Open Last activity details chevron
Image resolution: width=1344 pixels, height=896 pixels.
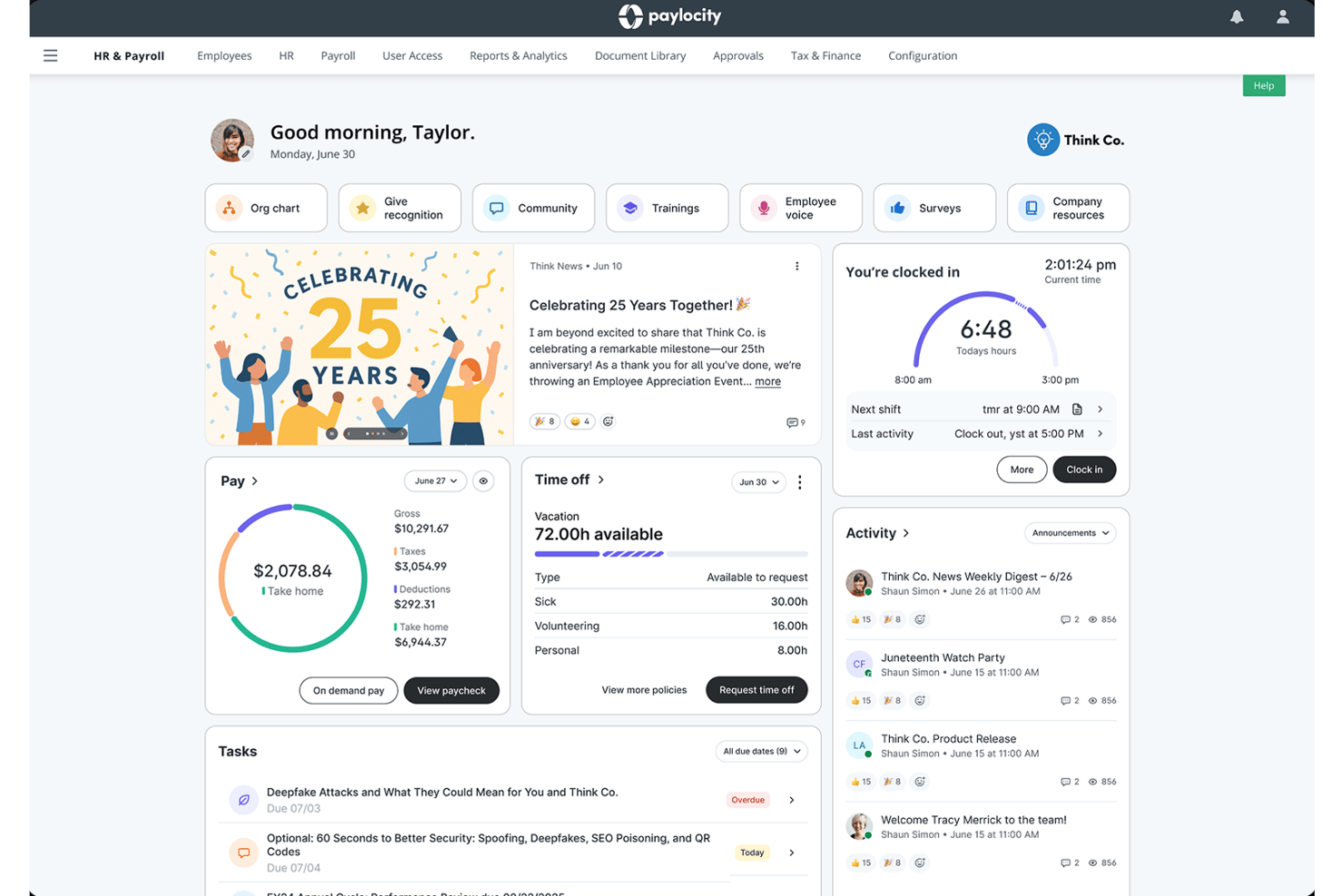point(1100,434)
